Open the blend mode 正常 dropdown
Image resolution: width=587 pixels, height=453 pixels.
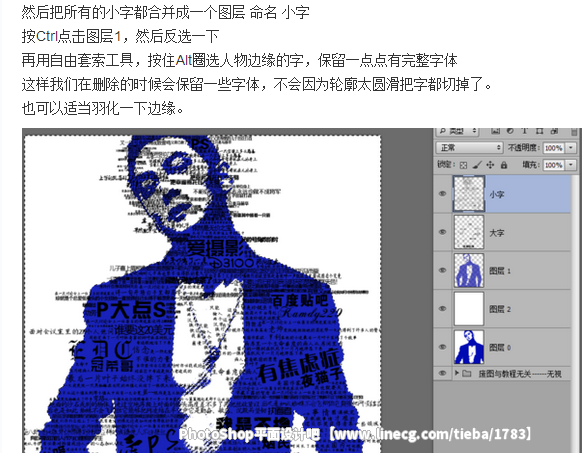pyautogui.click(x=470, y=148)
